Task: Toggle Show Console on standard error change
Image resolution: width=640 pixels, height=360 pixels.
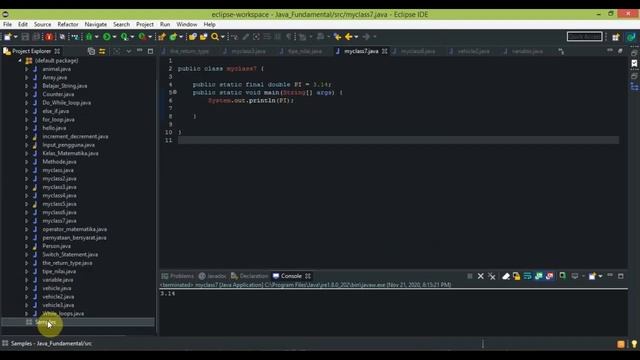Action: [550, 276]
